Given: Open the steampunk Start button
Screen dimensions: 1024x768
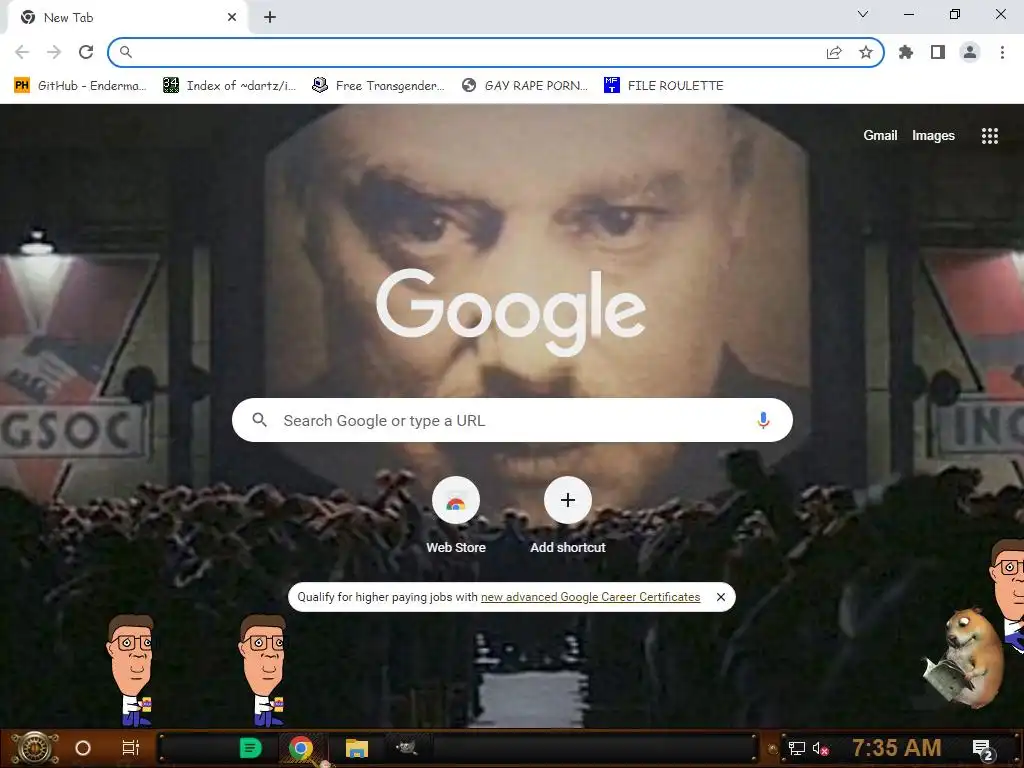Looking at the screenshot, I should tap(35, 748).
